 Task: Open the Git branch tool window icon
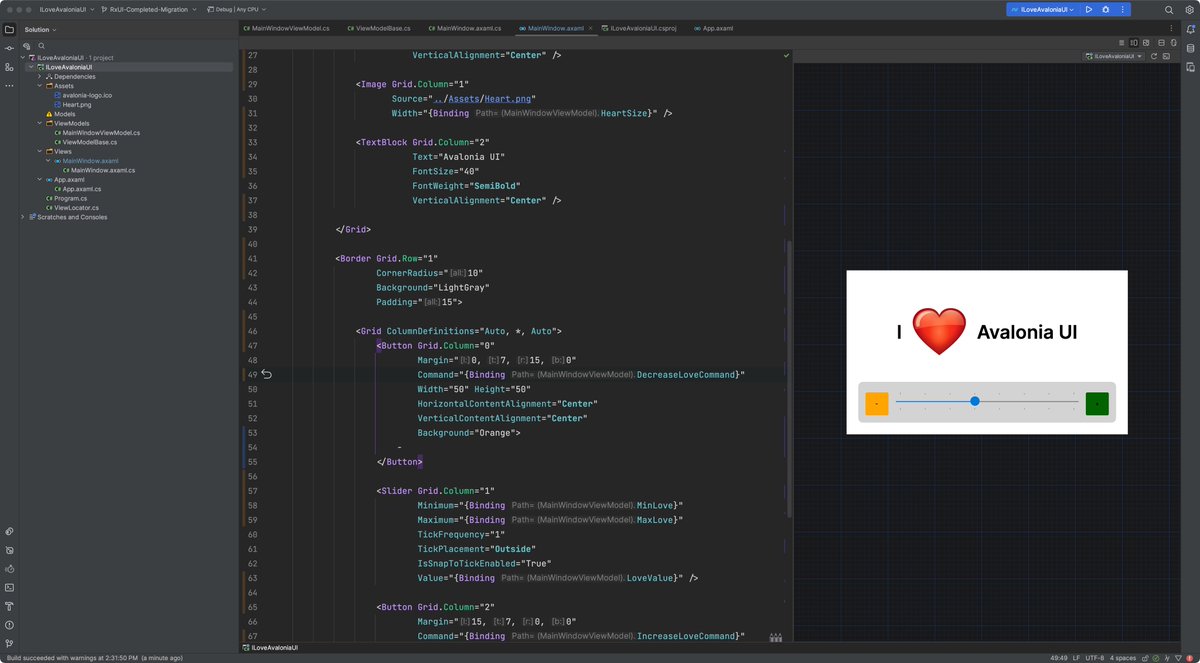(9, 644)
